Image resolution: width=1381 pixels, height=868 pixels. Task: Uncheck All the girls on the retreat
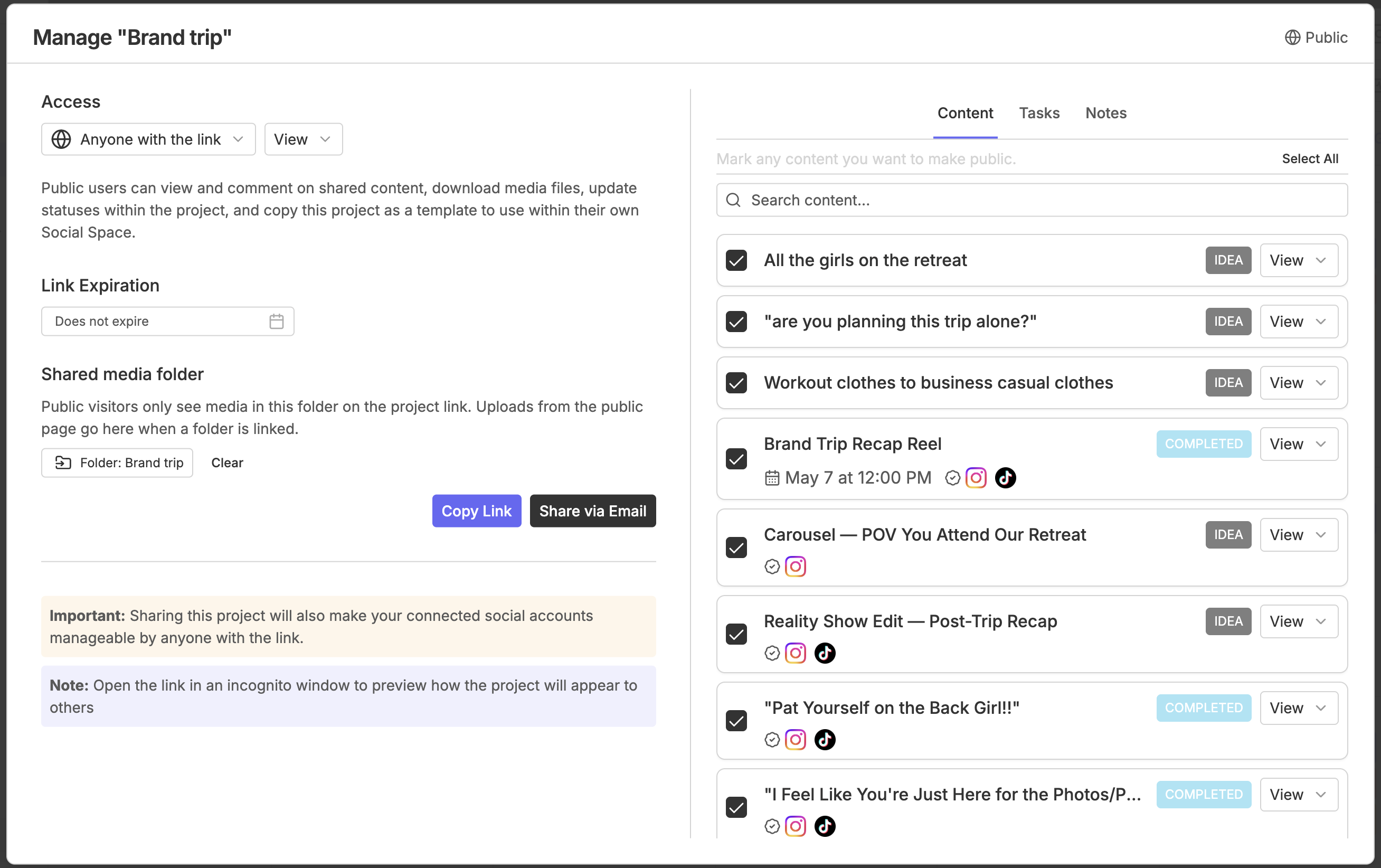coord(736,260)
